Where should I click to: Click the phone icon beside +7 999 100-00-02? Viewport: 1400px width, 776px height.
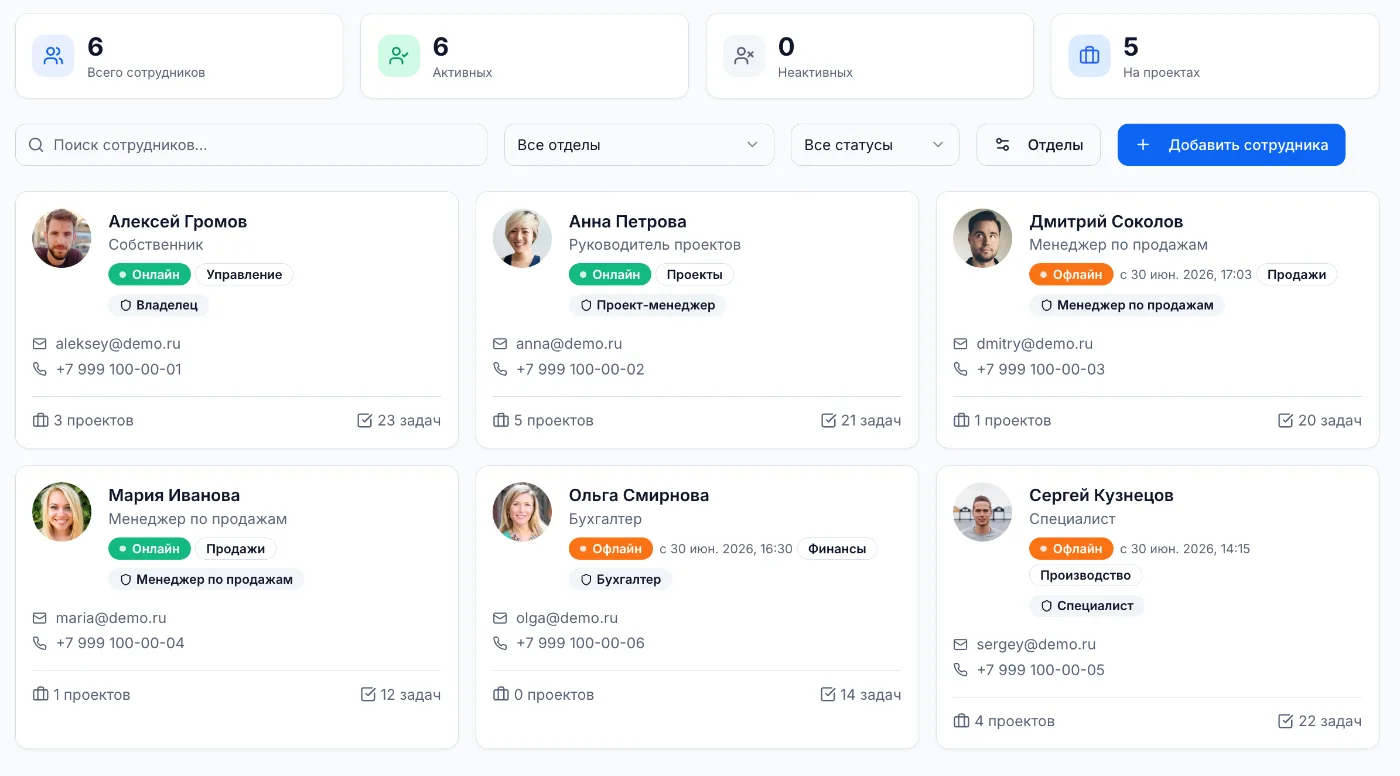(x=500, y=369)
